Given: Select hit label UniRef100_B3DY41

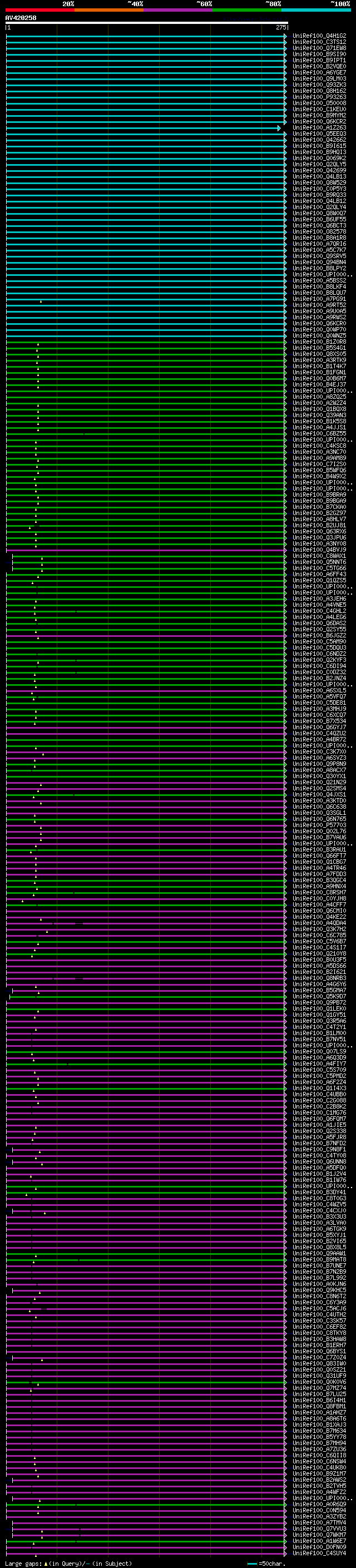Looking at the screenshot, I should click(319, 1193).
